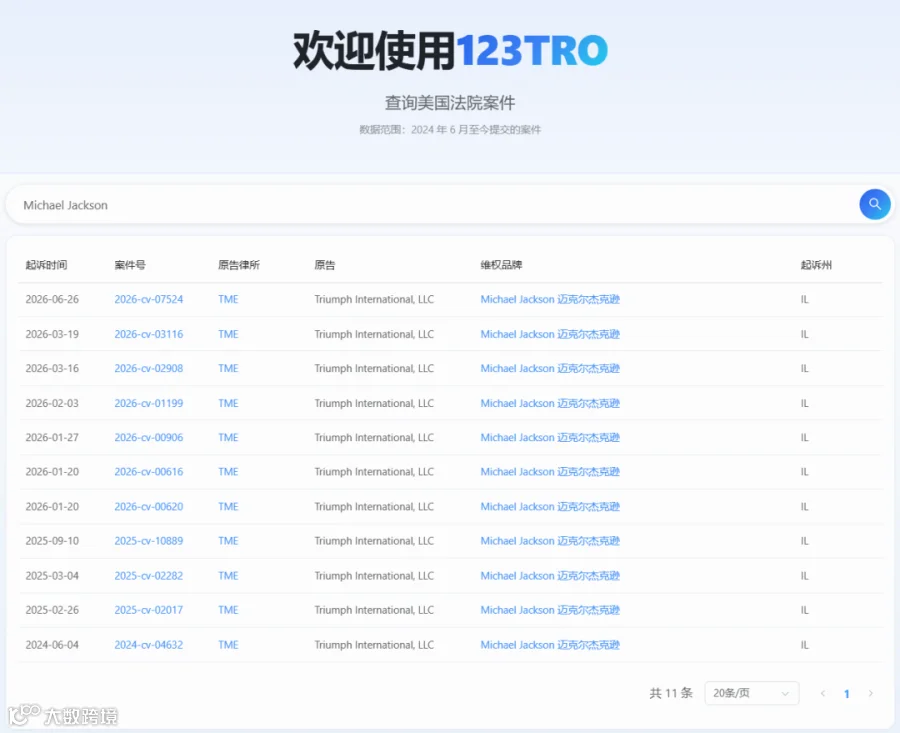Open case 2026-cv-02908
Screen dimensions: 900x733
[x=149, y=369]
